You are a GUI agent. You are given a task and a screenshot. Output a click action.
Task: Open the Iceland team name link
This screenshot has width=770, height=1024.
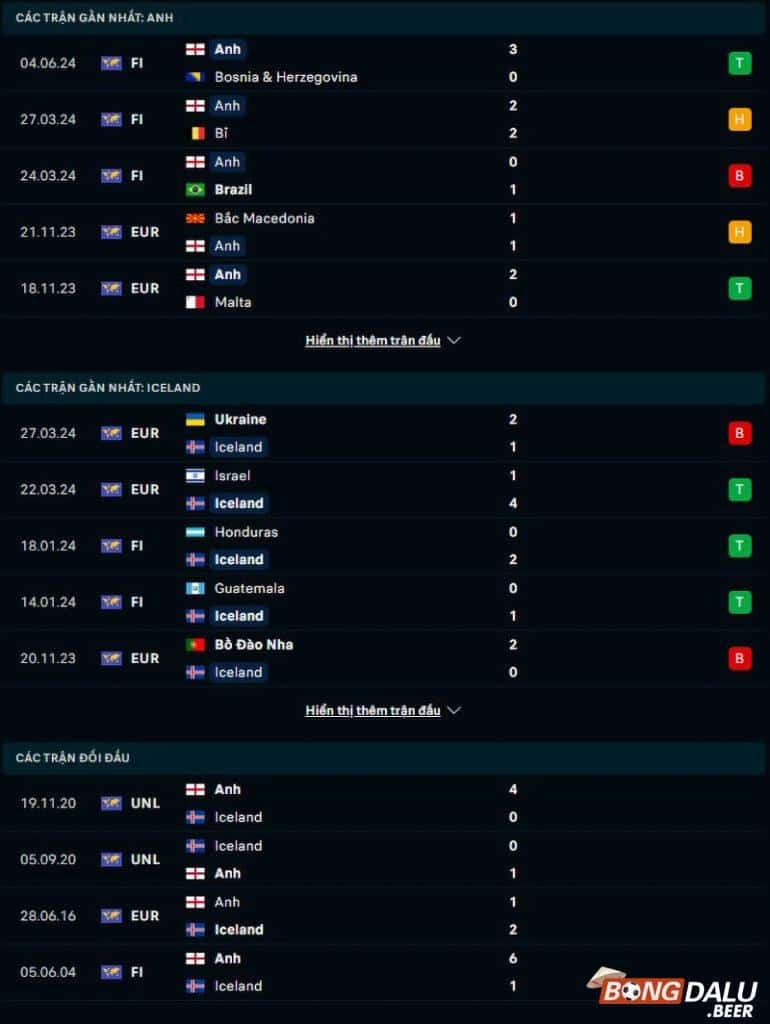(x=237, y=447)
